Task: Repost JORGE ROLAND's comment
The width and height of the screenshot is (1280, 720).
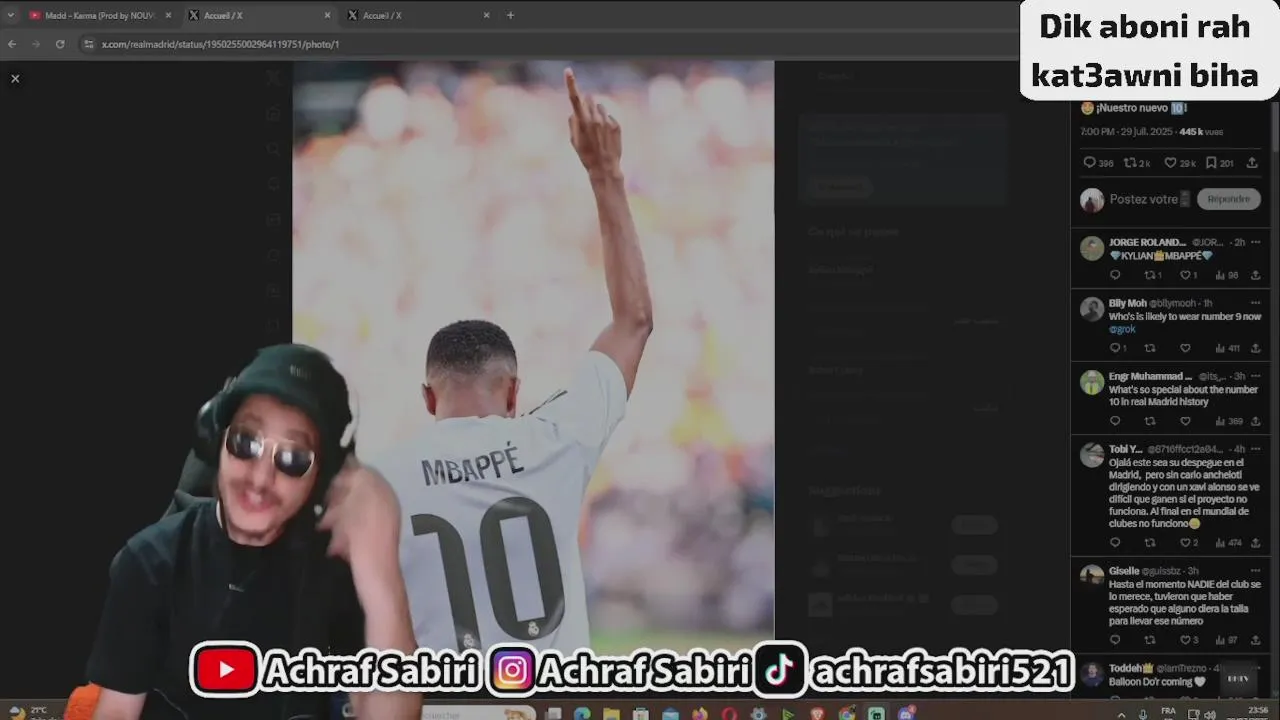Action: (1152, 275)
